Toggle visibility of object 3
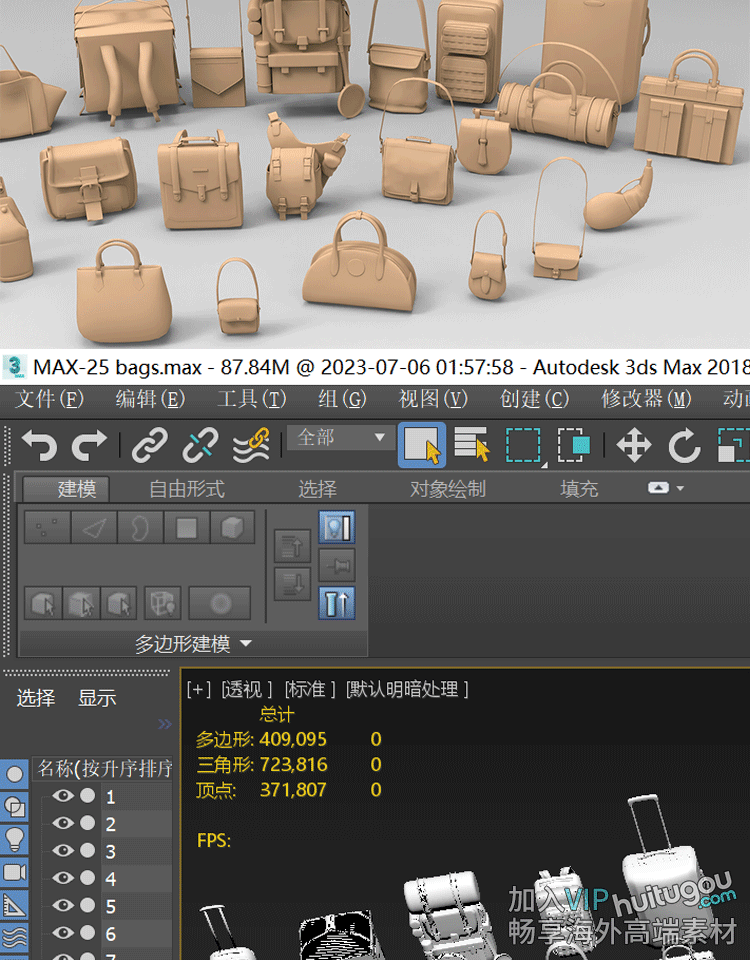This screenshot has height=960, width=750. [x=64, y=851]
